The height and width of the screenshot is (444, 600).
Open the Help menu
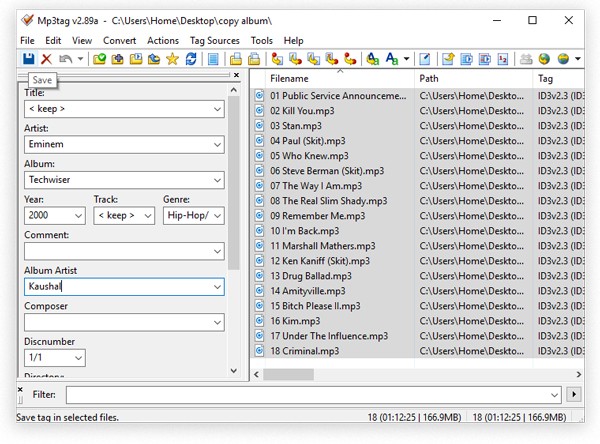[x=293, y=41]
